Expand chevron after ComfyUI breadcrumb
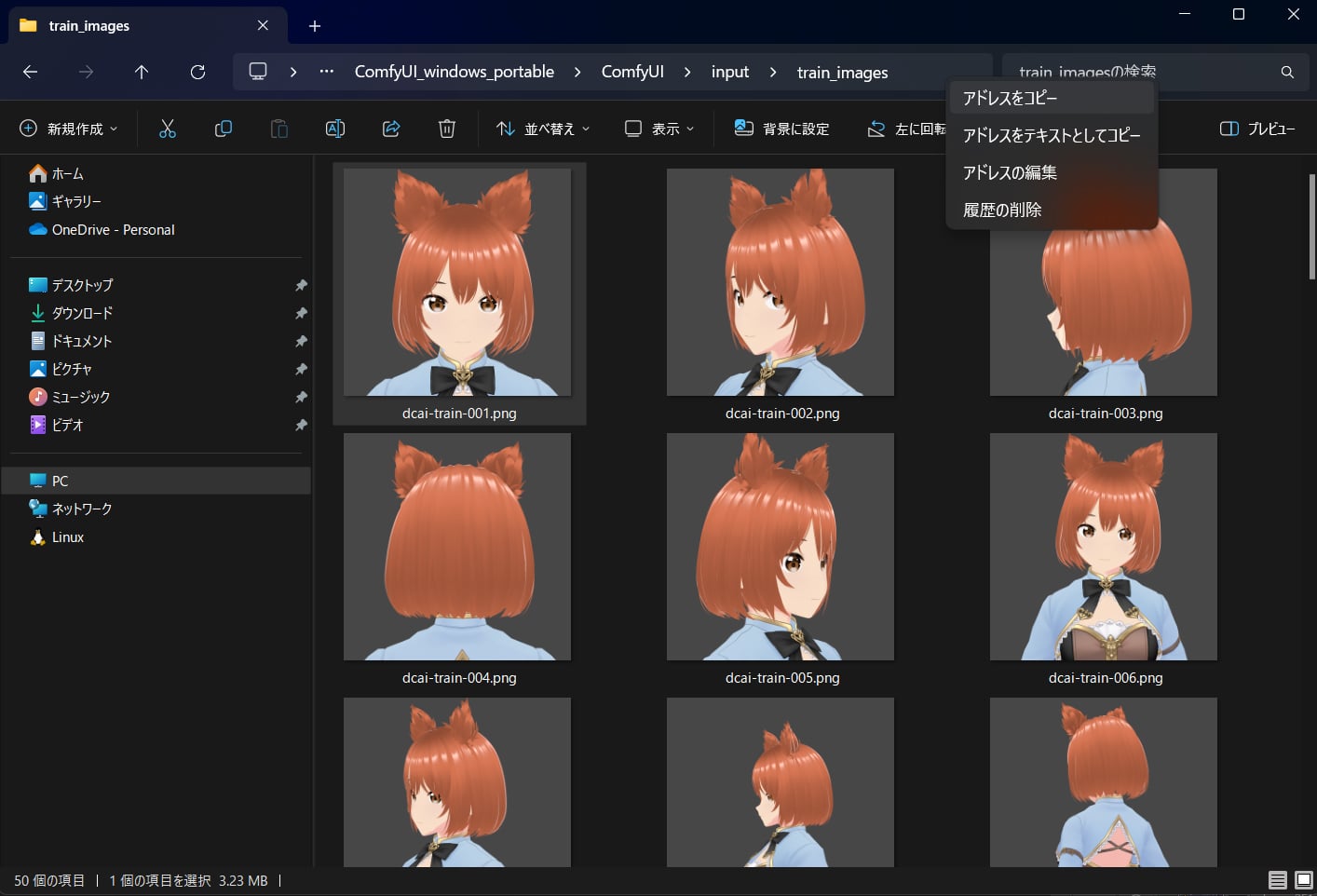 point(687,72)
